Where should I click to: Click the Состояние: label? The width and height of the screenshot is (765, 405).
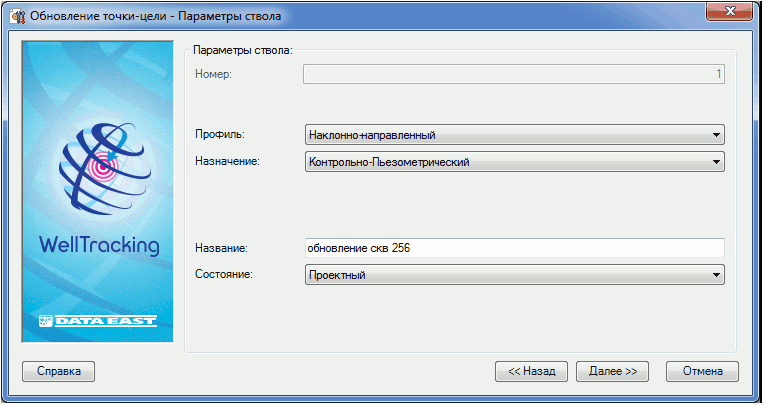[223, 274]
